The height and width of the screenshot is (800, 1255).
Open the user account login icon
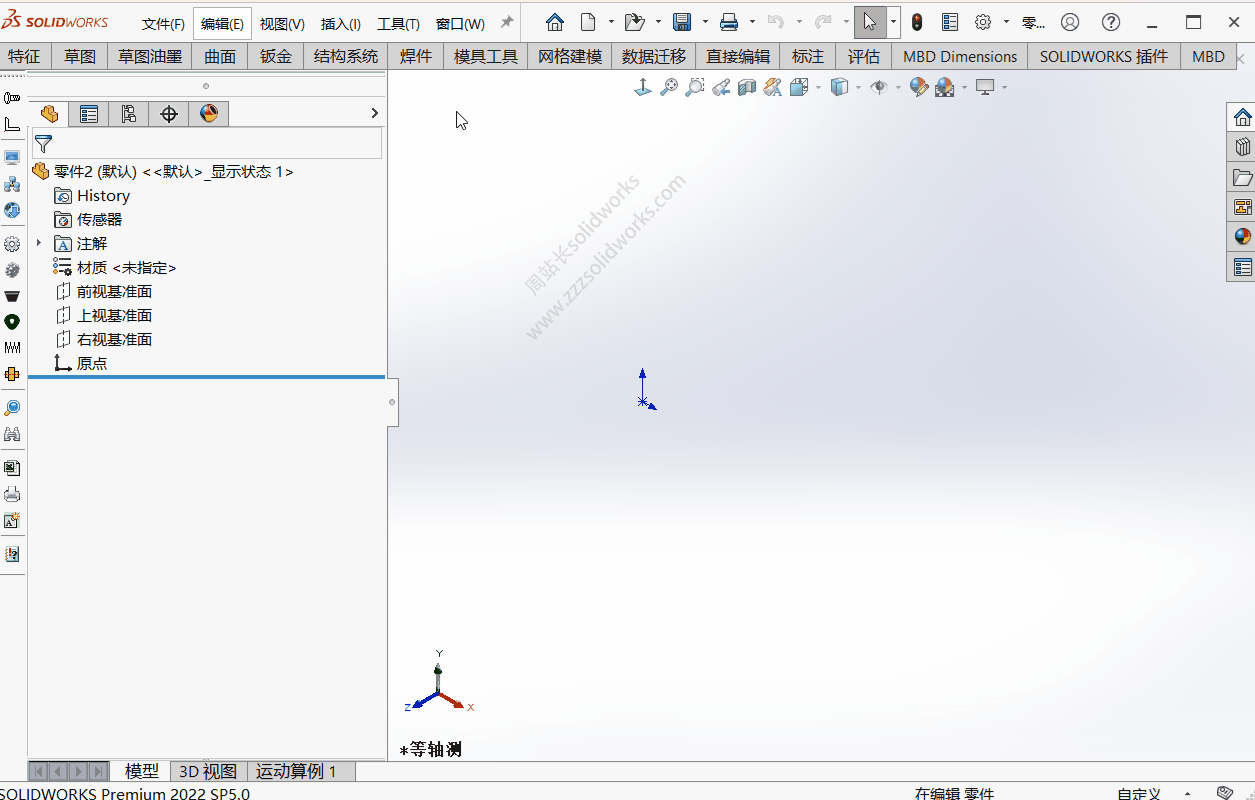click(1070, 22)
